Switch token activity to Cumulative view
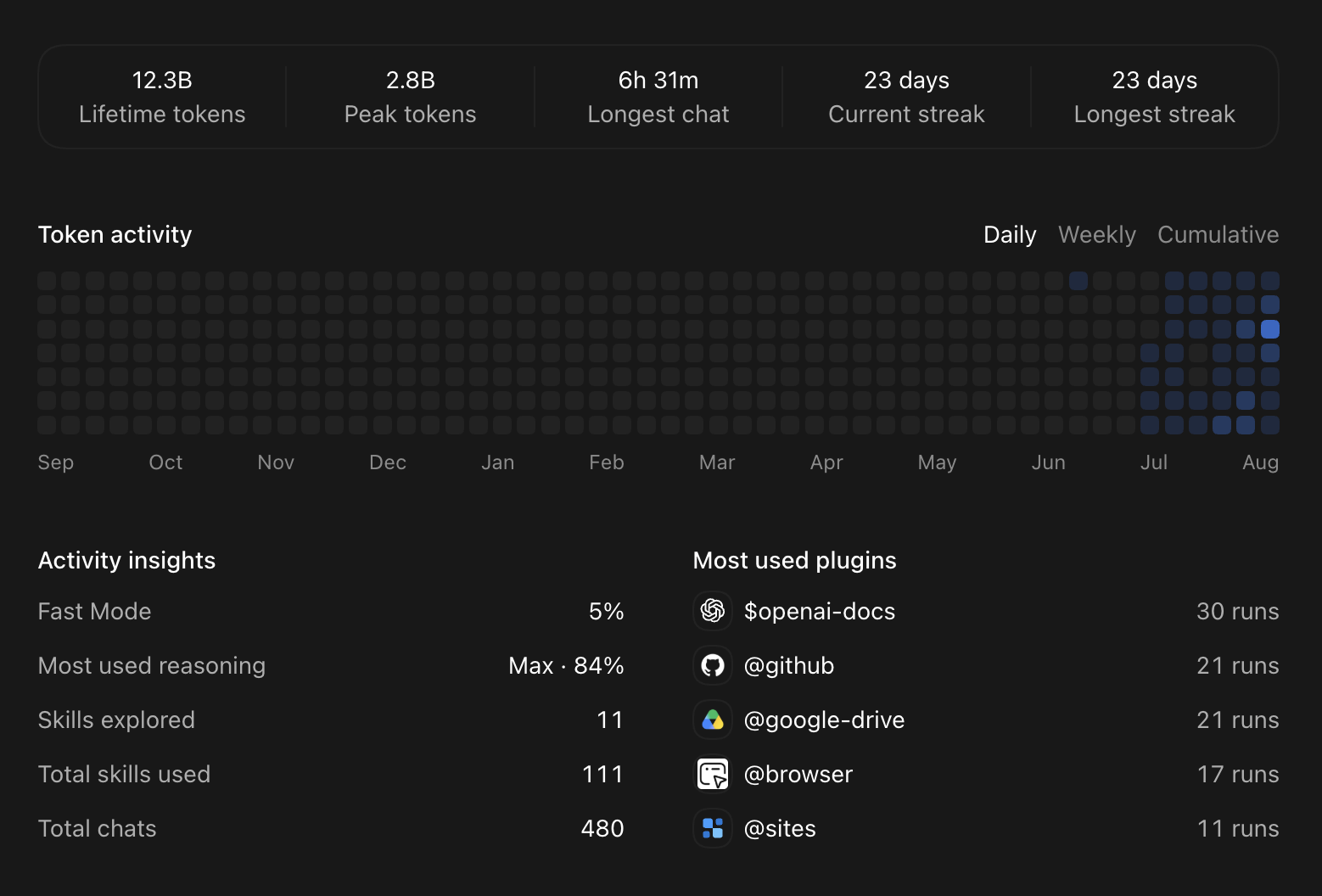Viewport: 1322px width, 896px height. coord(1218,235)
